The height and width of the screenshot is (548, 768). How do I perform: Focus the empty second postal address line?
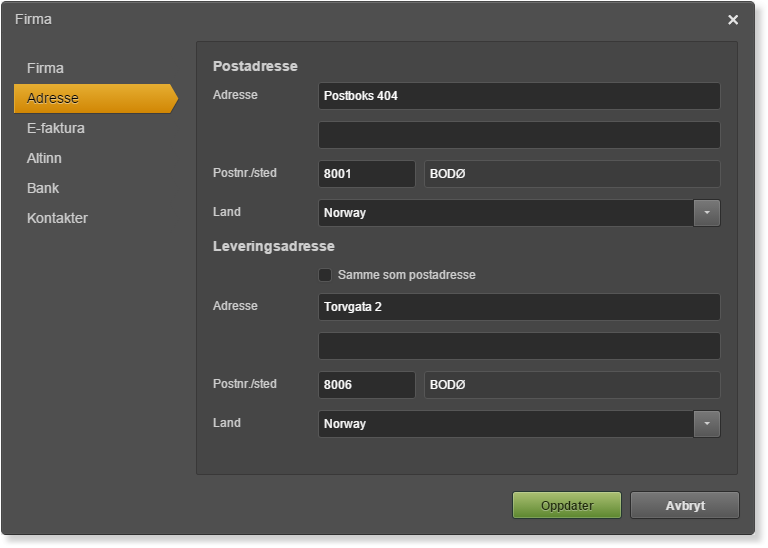519,135
